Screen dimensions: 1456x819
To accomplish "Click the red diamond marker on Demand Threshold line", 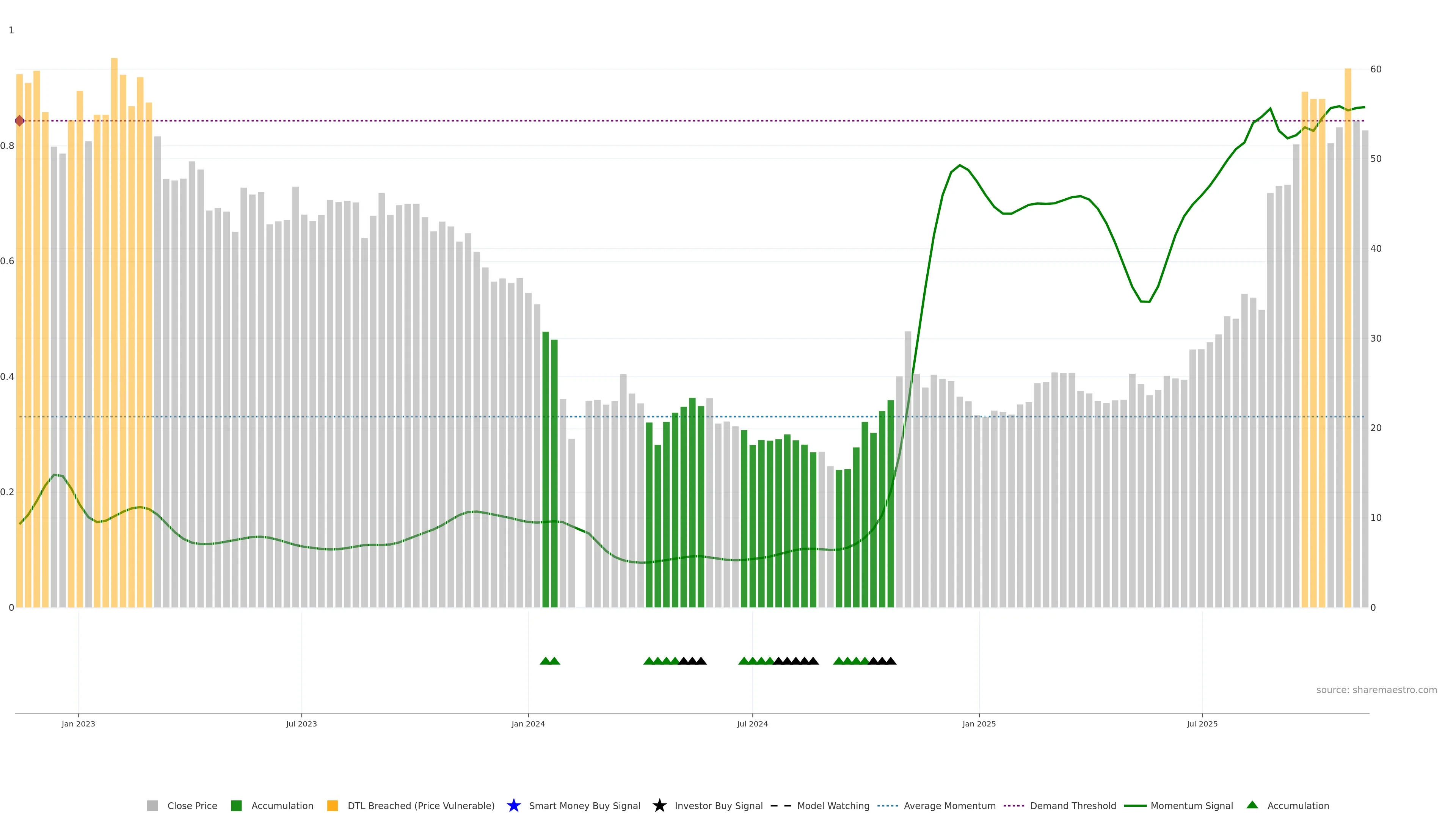I will point(20,121).
